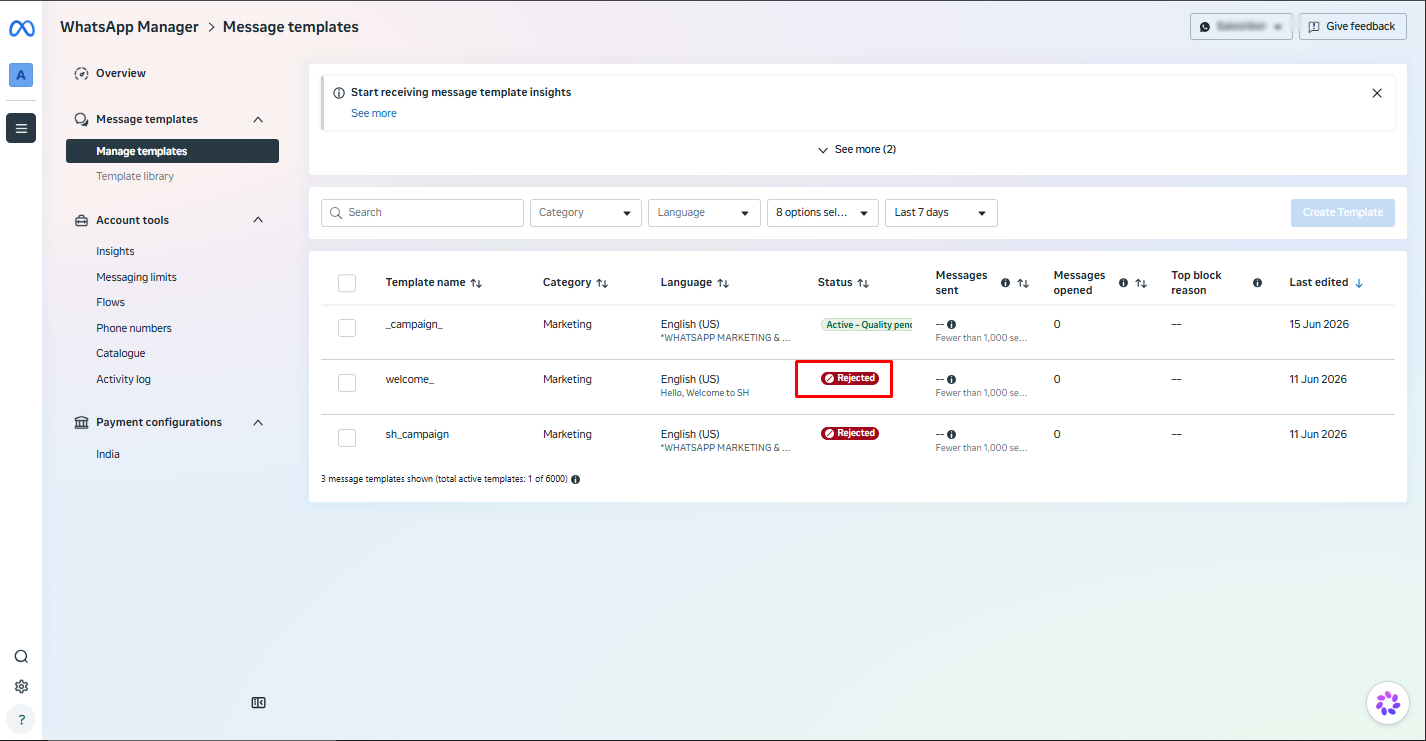Open the welcome_ template name
Screen dimensions: 1426x741
click(410, 379)
